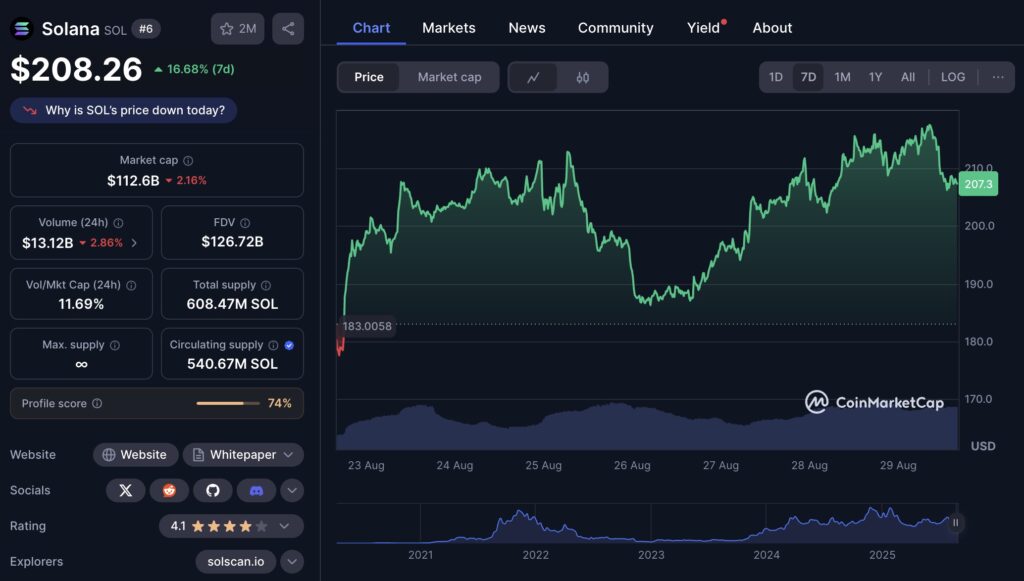Set chart range to All
Screen dimensions: 1024x581
pos(908,77)
